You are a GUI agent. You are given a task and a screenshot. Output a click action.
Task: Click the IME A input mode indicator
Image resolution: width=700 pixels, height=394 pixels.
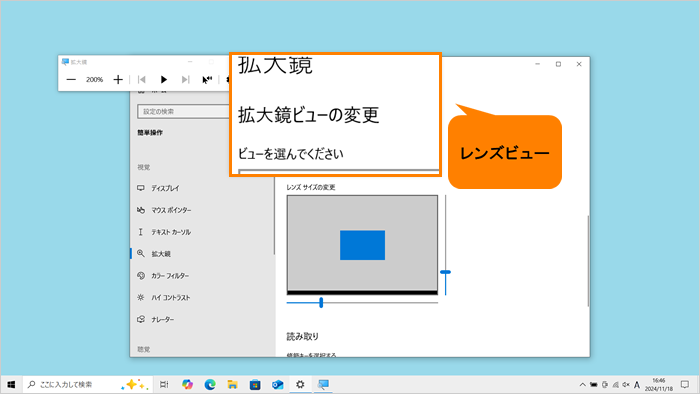click(x=637, y=385)
